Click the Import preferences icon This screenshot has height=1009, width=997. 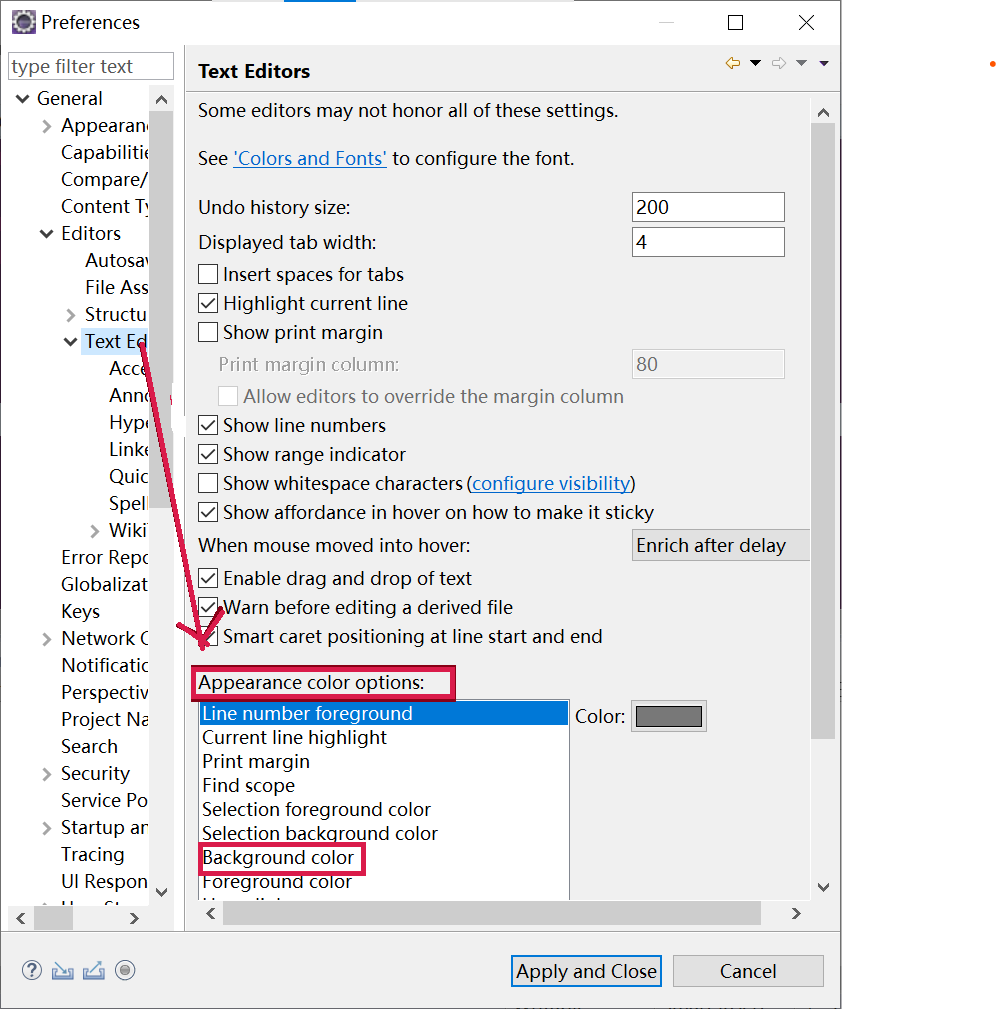click(62, 970)
